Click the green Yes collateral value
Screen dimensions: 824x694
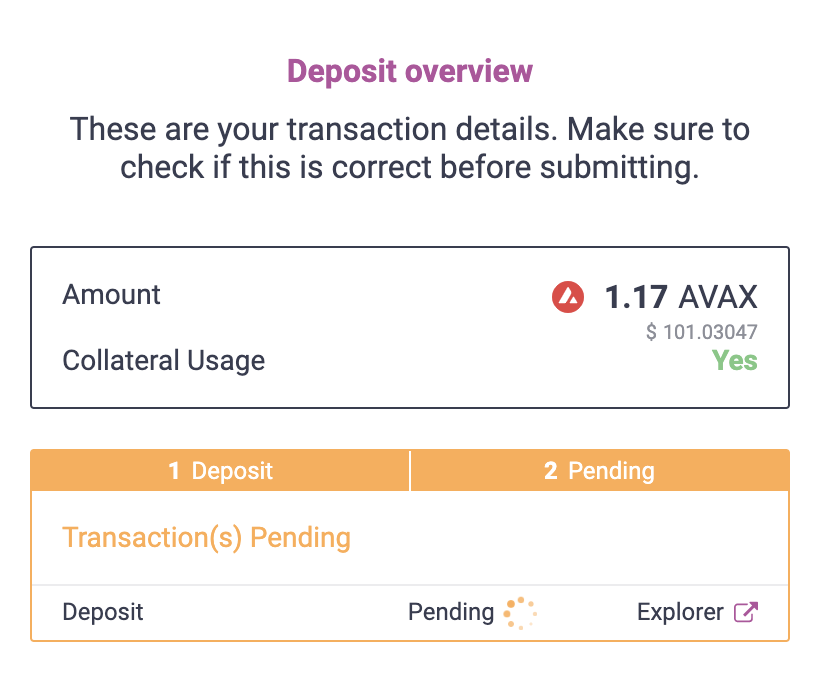coord(735,361)
